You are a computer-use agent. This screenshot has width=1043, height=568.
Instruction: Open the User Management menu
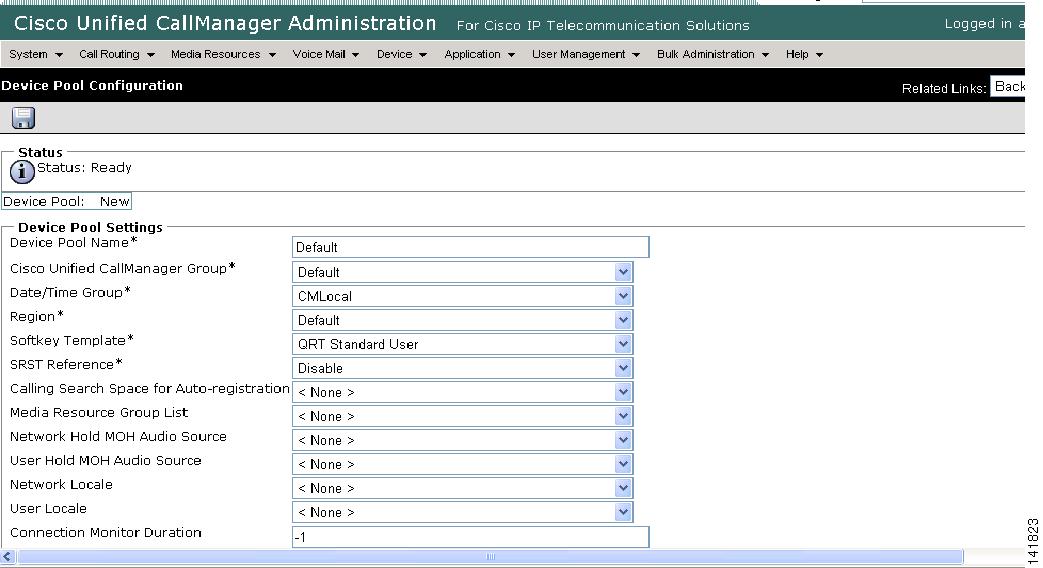(x=585, y=55)
